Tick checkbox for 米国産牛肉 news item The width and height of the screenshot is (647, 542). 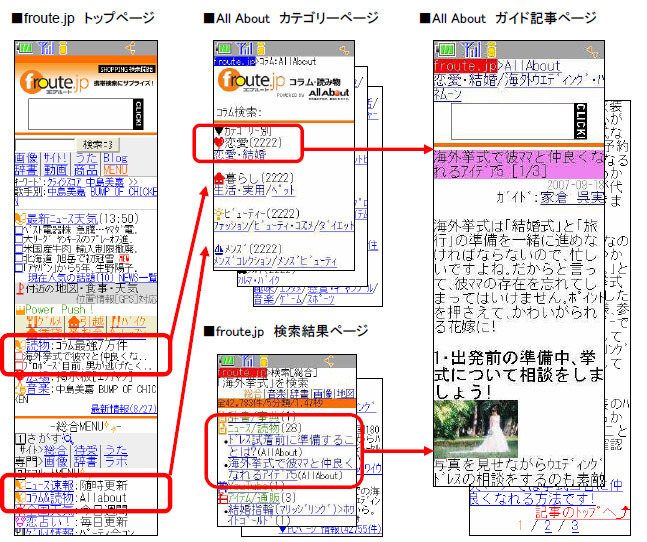point(19,249)
